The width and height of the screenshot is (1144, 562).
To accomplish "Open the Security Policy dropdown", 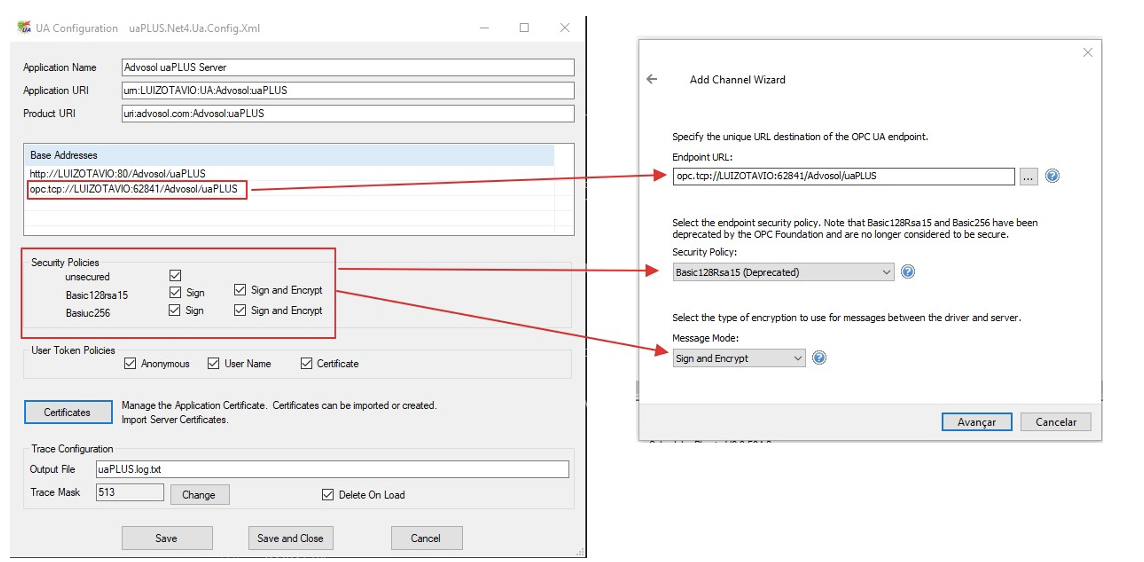I will (x=783, y=272).
